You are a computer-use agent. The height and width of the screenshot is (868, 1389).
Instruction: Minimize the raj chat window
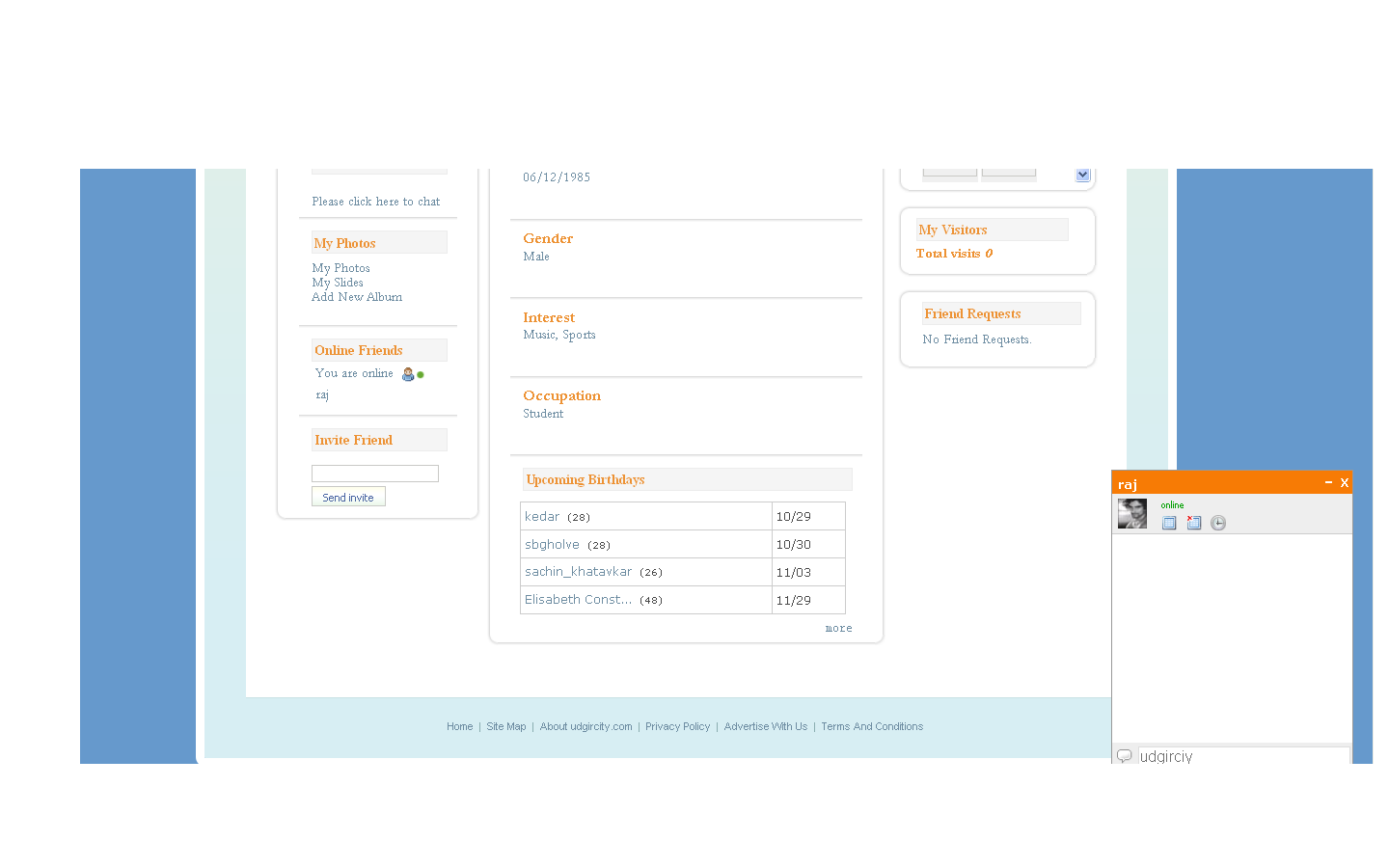click(x=1328, y=482)
